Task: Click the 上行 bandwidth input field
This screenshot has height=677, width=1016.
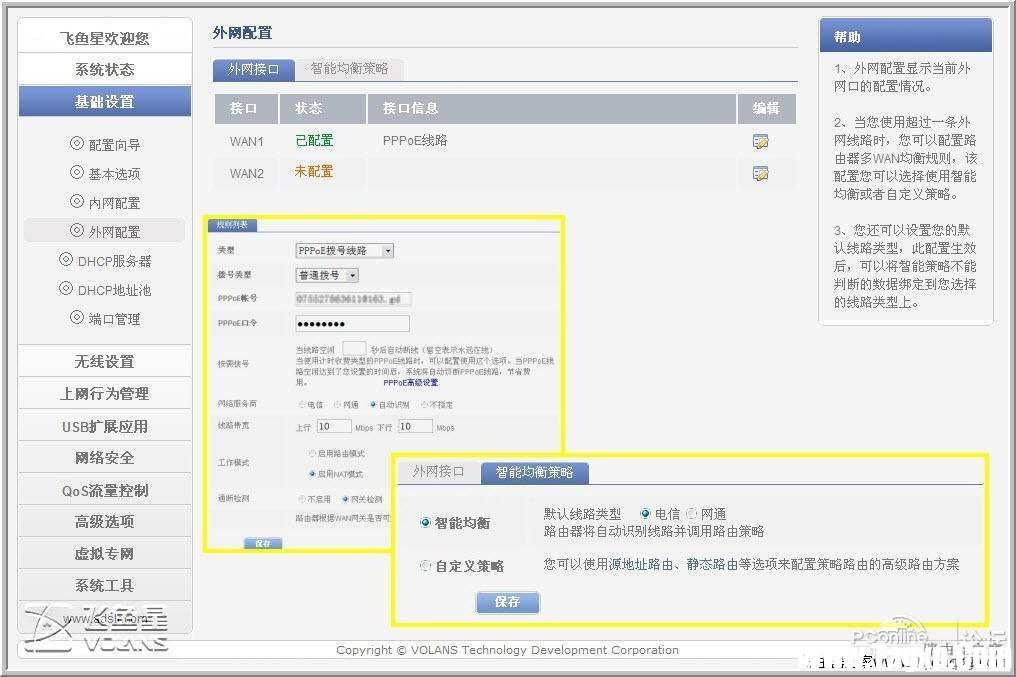Action: pos(334,426)
